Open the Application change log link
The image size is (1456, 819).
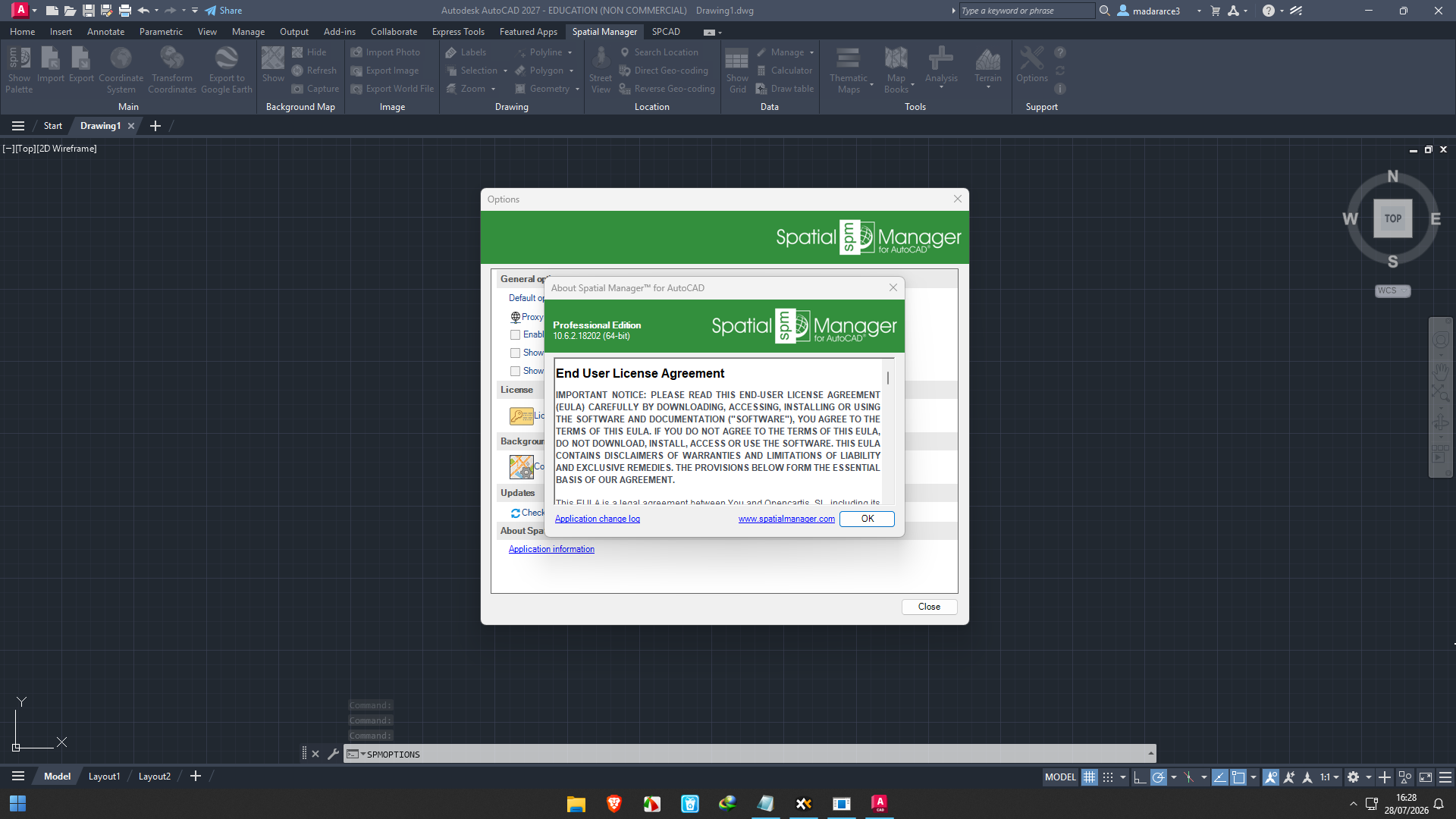(x=598, y=519)
